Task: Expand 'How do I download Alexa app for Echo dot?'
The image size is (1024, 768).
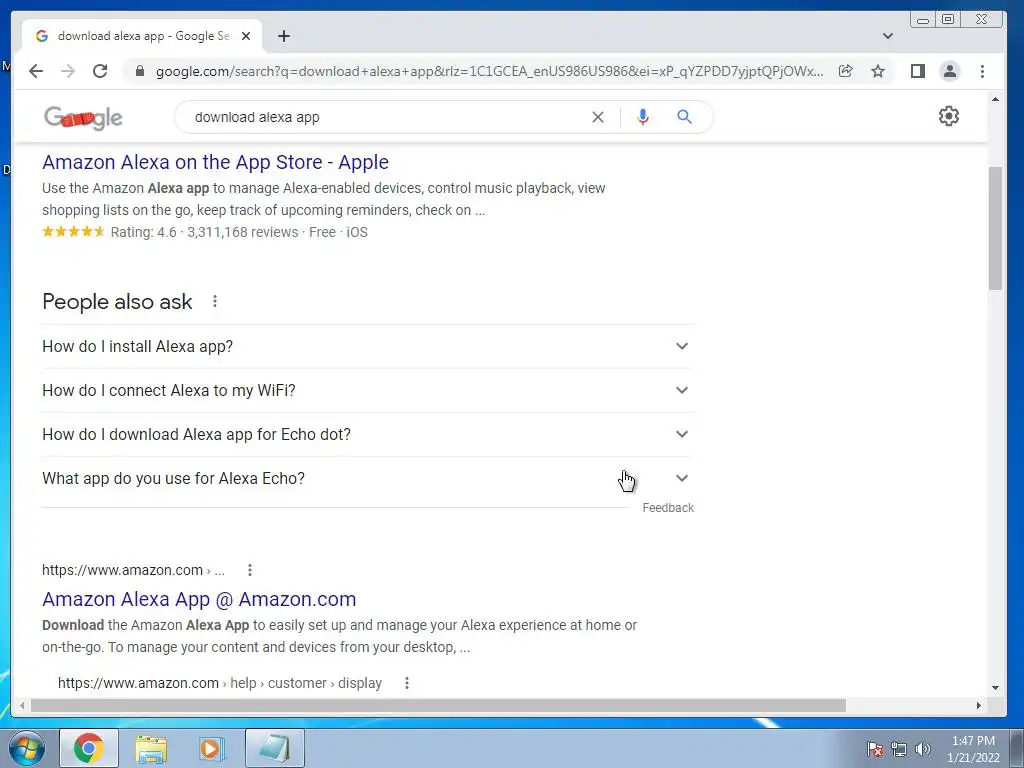Action: pos(368,434)
